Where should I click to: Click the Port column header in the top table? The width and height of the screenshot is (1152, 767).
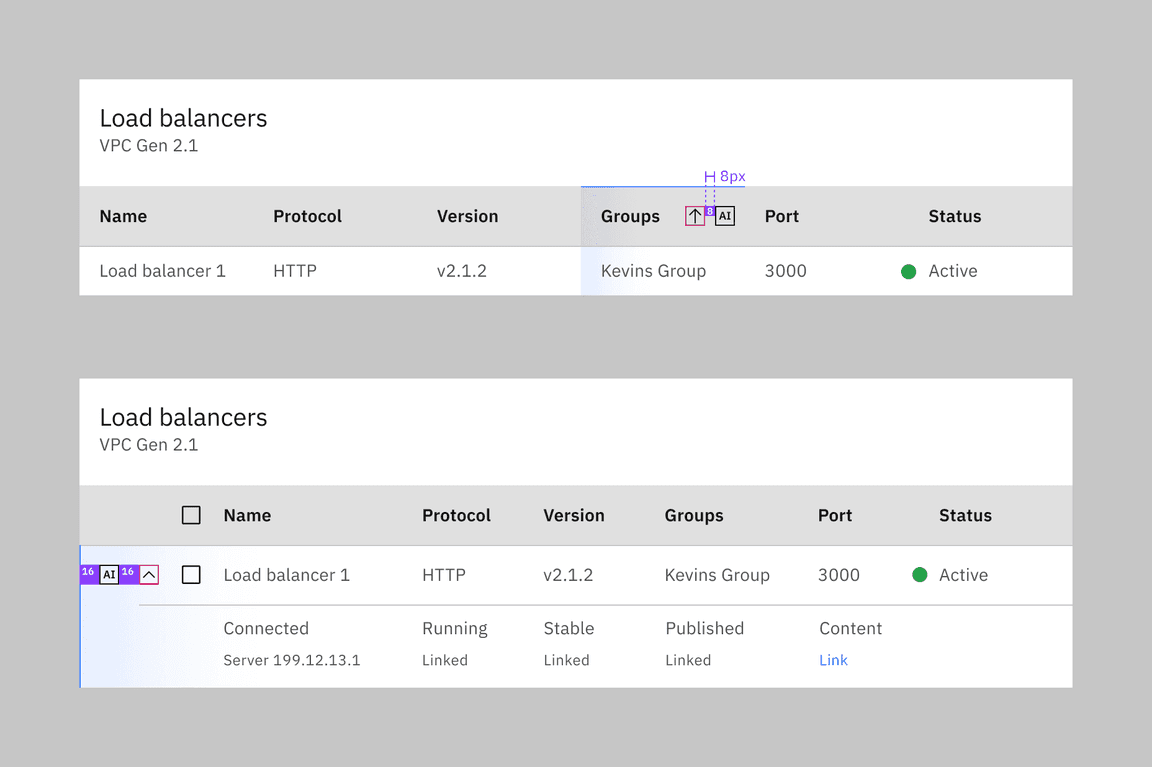point(782,215)
